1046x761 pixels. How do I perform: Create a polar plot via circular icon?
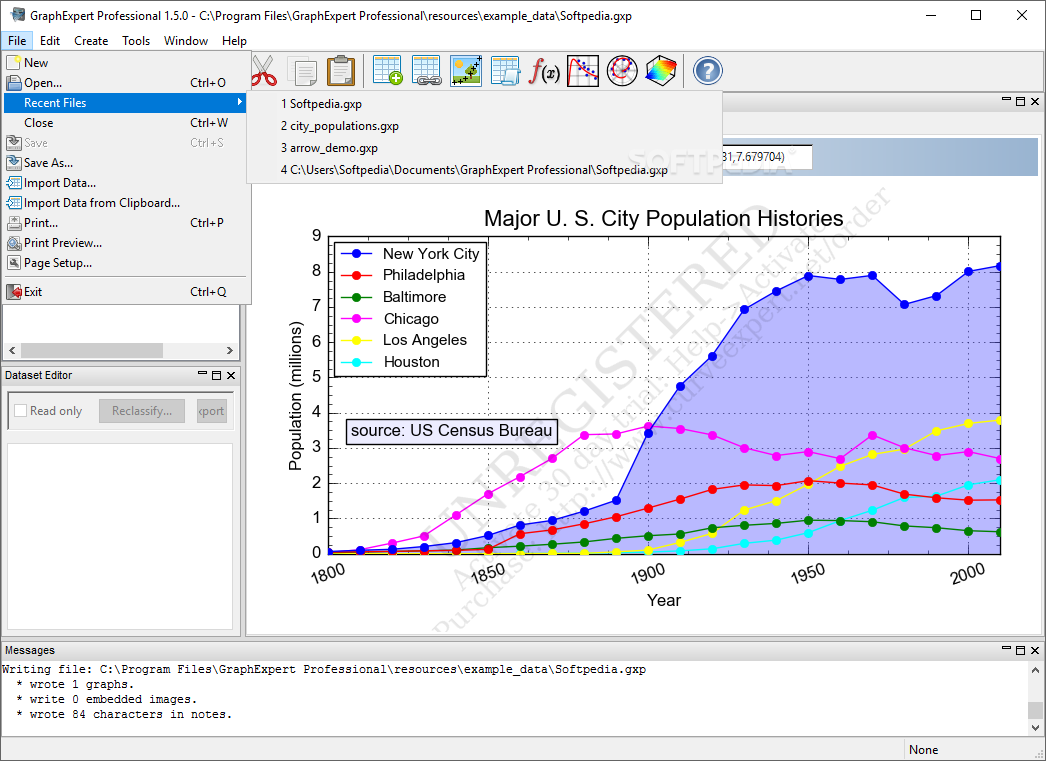click(x=622, y=71)
